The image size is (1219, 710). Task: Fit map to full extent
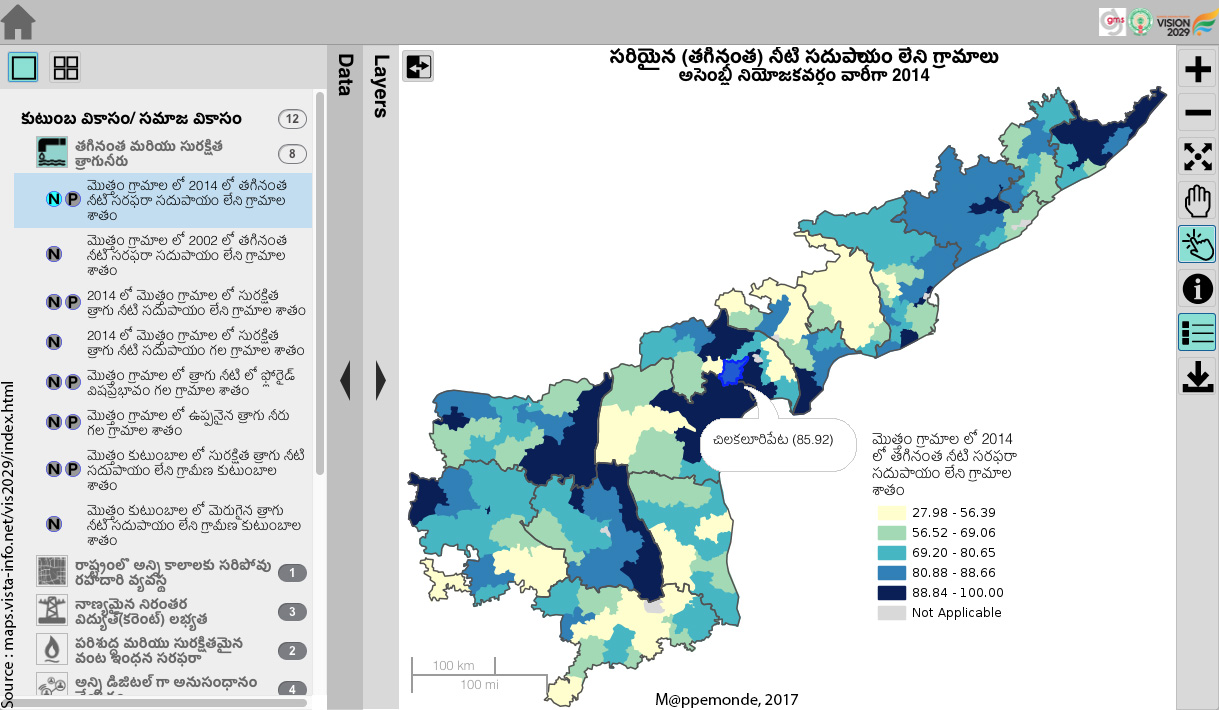(x=1197, y=157)
